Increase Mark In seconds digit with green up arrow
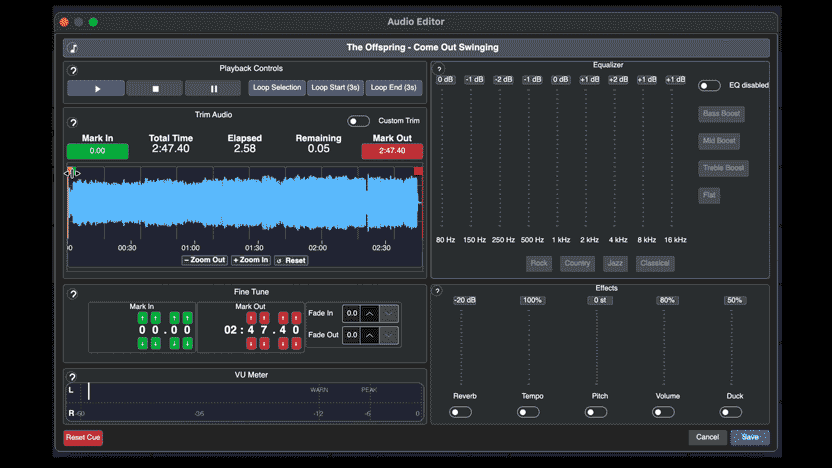Screen dimensions: 832x468 (155, 318)
